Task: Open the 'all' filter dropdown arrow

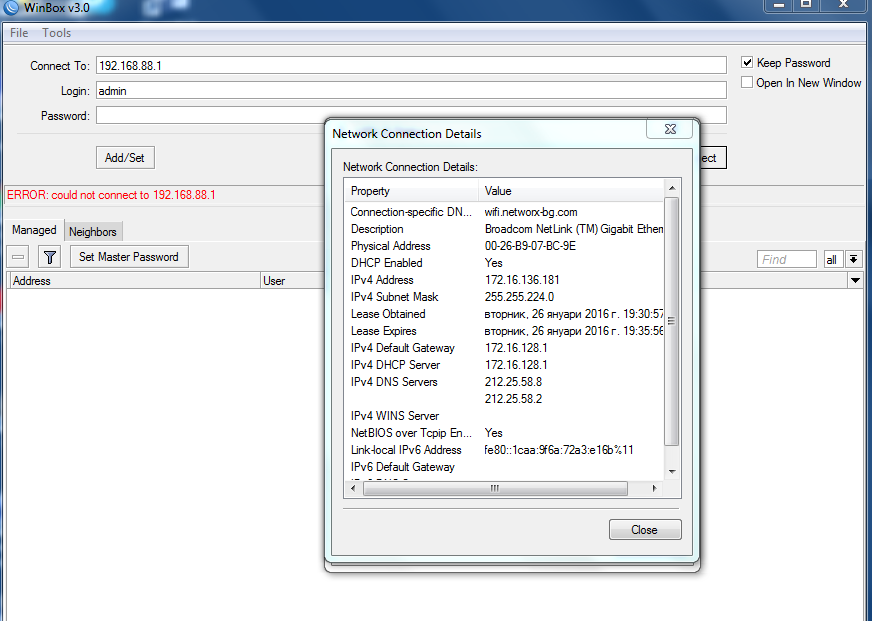Action: (x=853, y=259)
